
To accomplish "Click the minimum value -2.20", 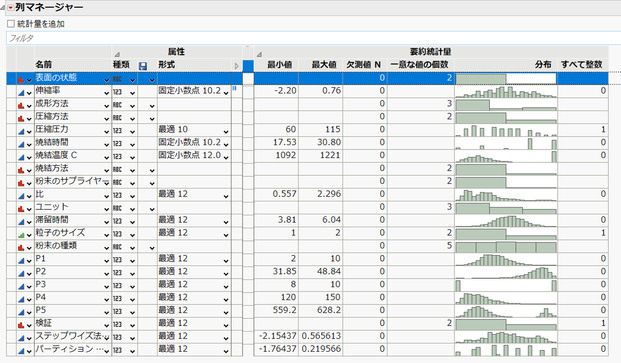I will (x=285, y=91).
